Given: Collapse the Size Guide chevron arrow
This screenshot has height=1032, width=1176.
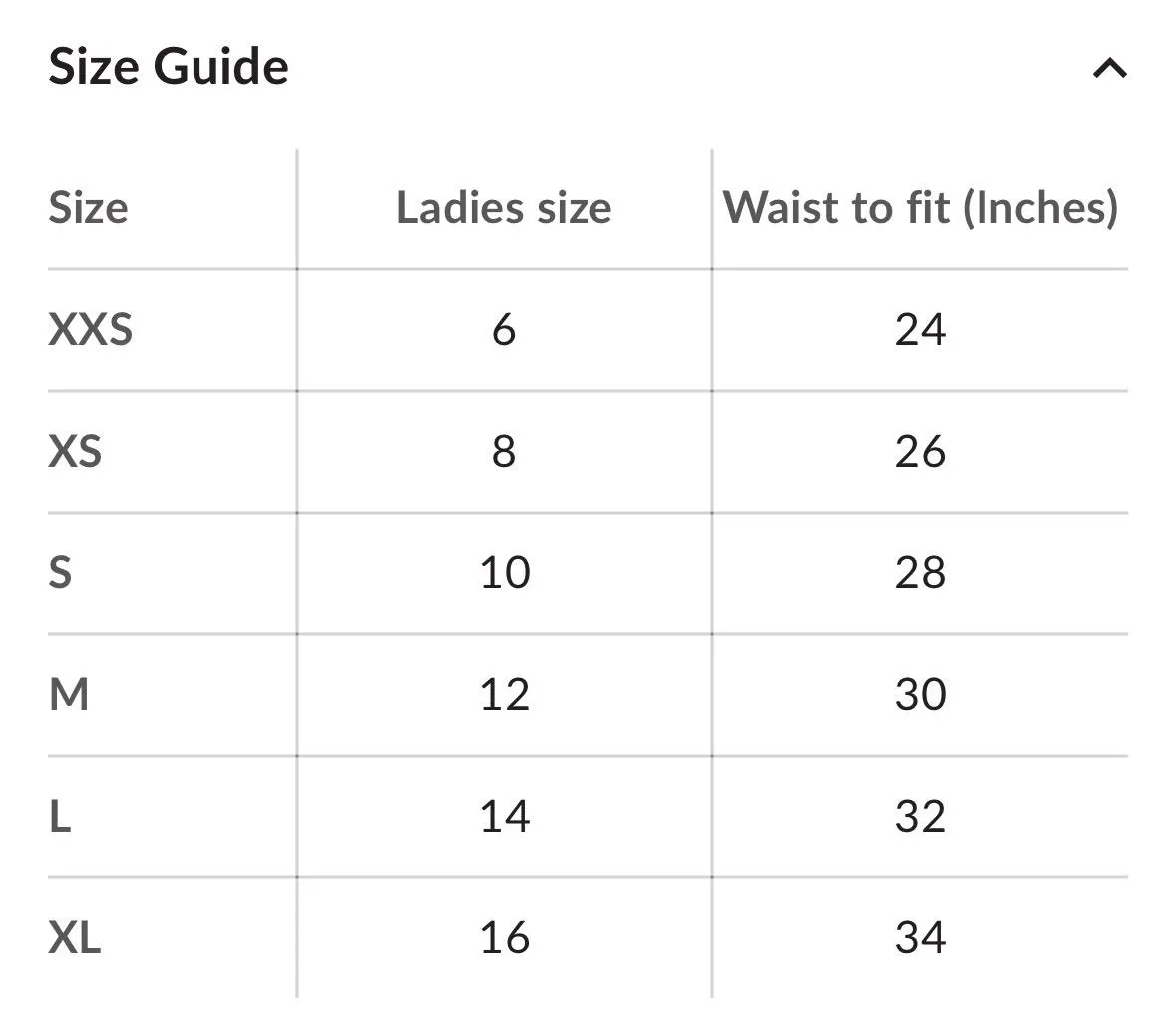Looking at the screenshot, I should [x=1109, y=68].
